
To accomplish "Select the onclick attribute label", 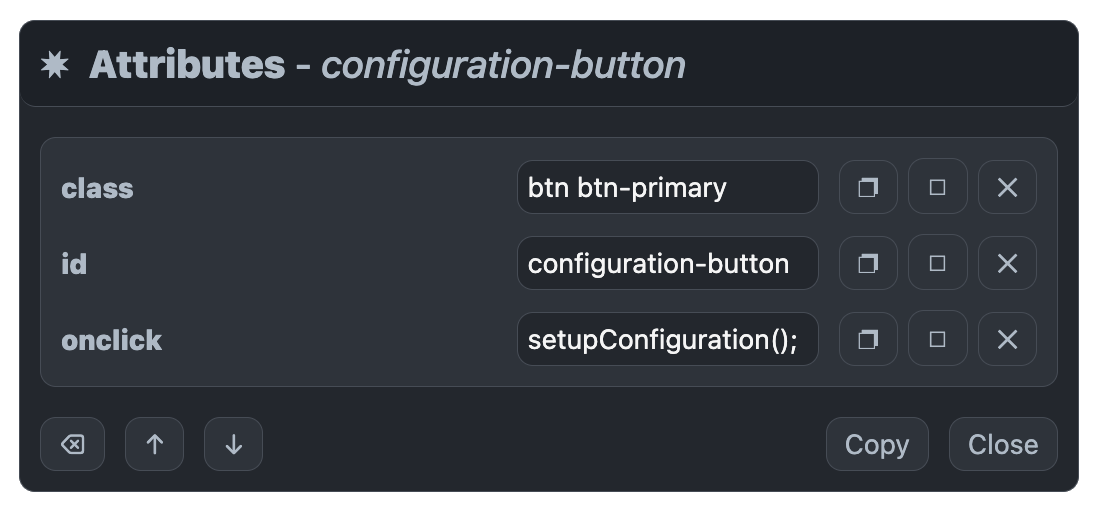I will click(x=111, y=341).
